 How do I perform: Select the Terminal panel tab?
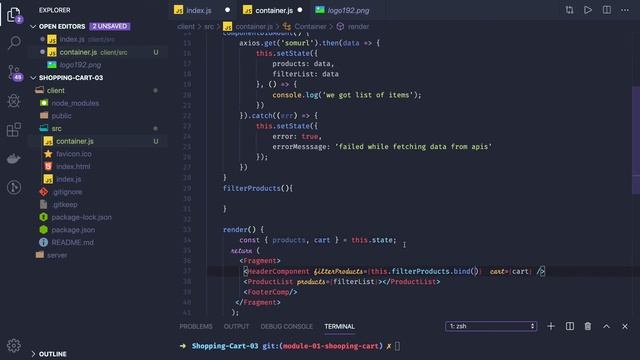(340, 327)
